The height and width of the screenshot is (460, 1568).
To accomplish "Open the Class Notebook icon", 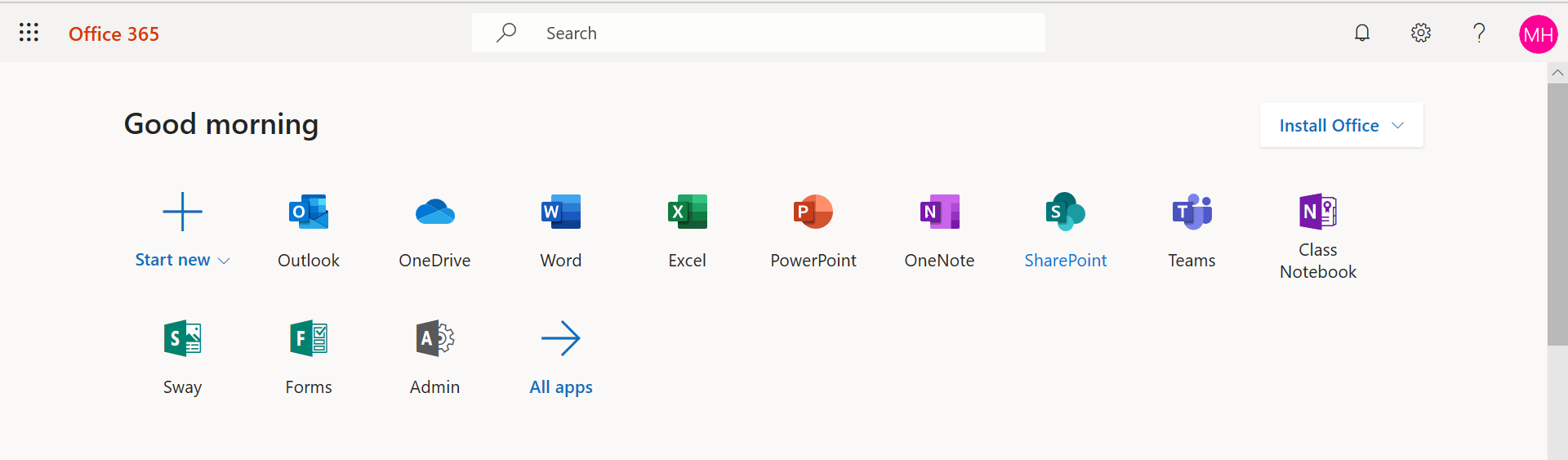I will [x=1318, y=212].
